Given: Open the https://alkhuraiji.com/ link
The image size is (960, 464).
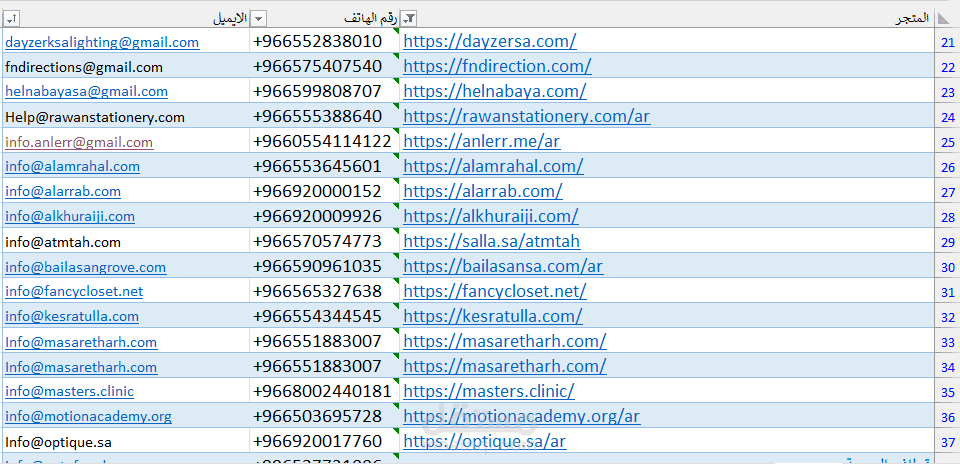Looking at the screenshot, I should point(491,216).
